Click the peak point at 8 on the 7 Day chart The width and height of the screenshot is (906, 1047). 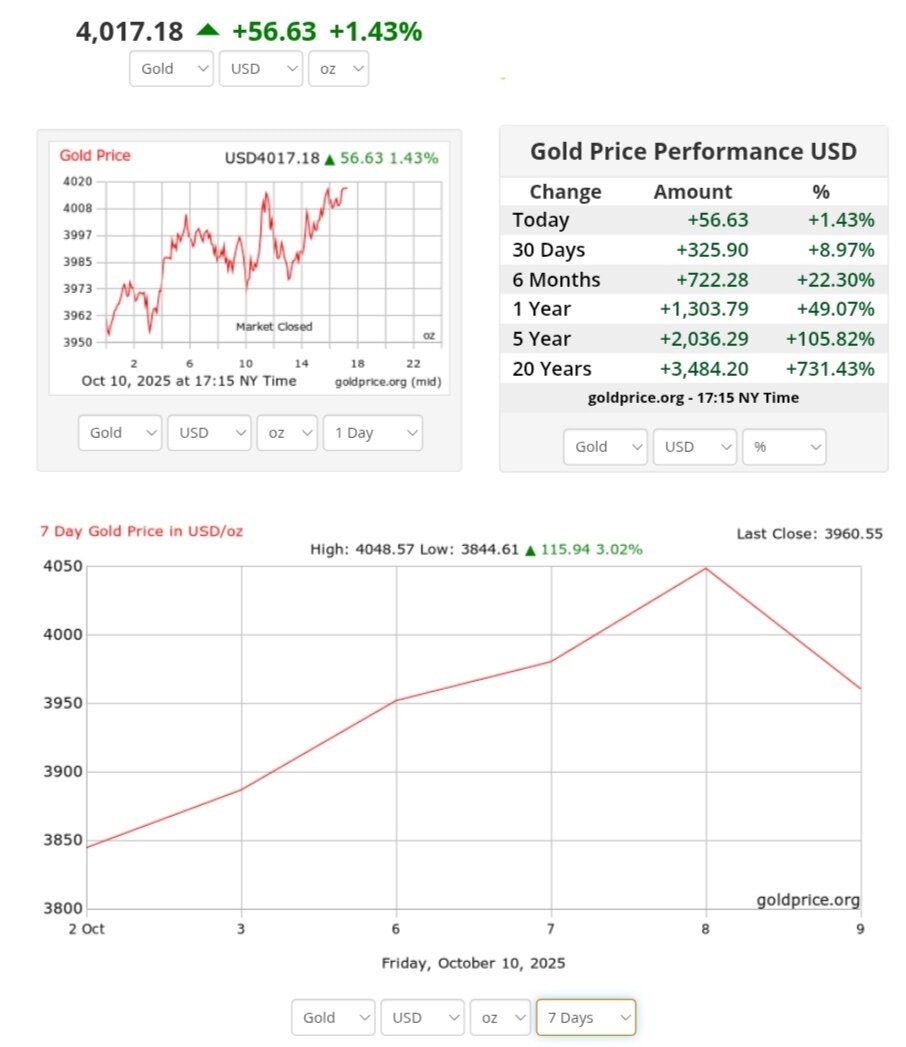click(706, 568)
